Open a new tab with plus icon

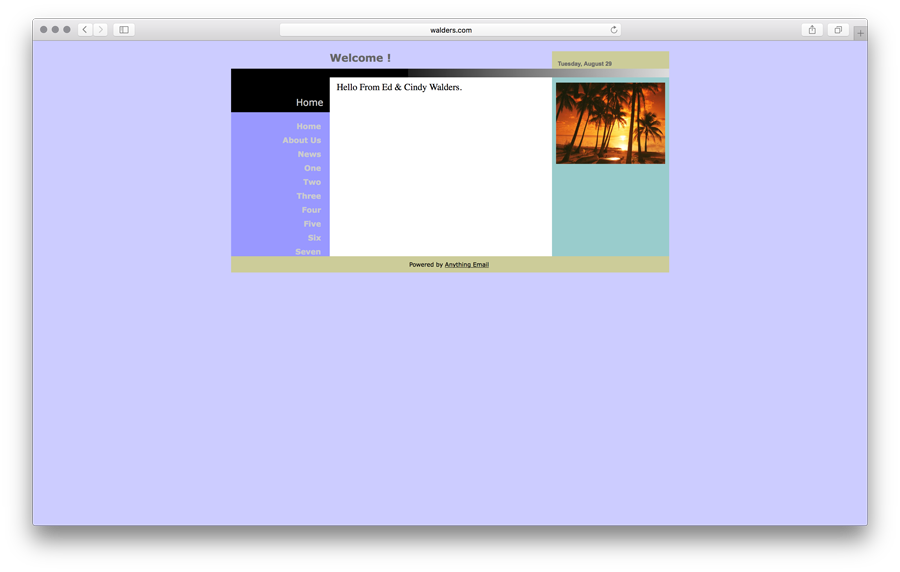click(x=859, y=33)
